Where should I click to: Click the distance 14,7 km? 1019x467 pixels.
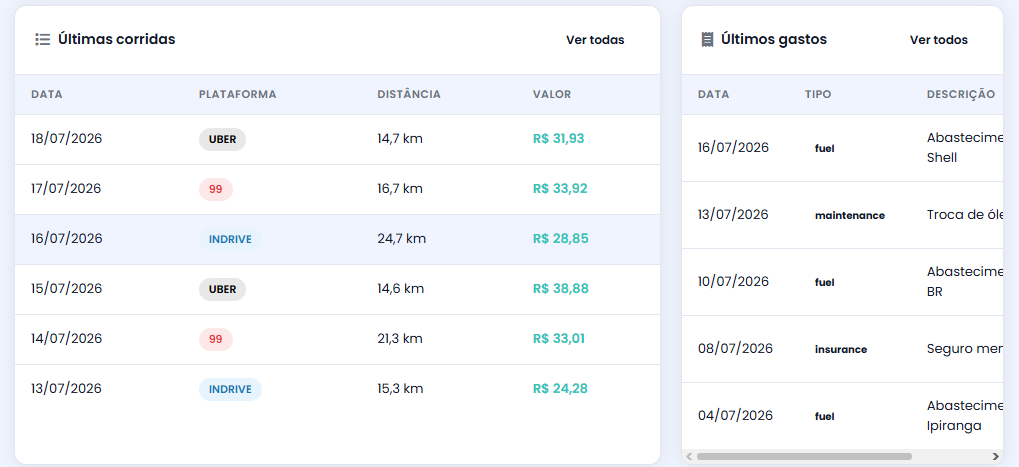[x=400, y=138]
